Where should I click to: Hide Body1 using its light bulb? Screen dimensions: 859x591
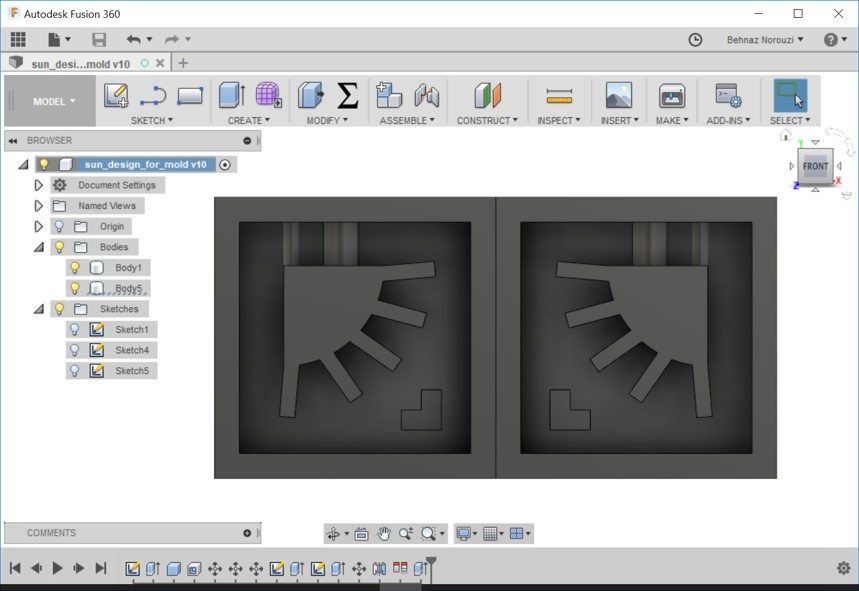click(75, 267)
